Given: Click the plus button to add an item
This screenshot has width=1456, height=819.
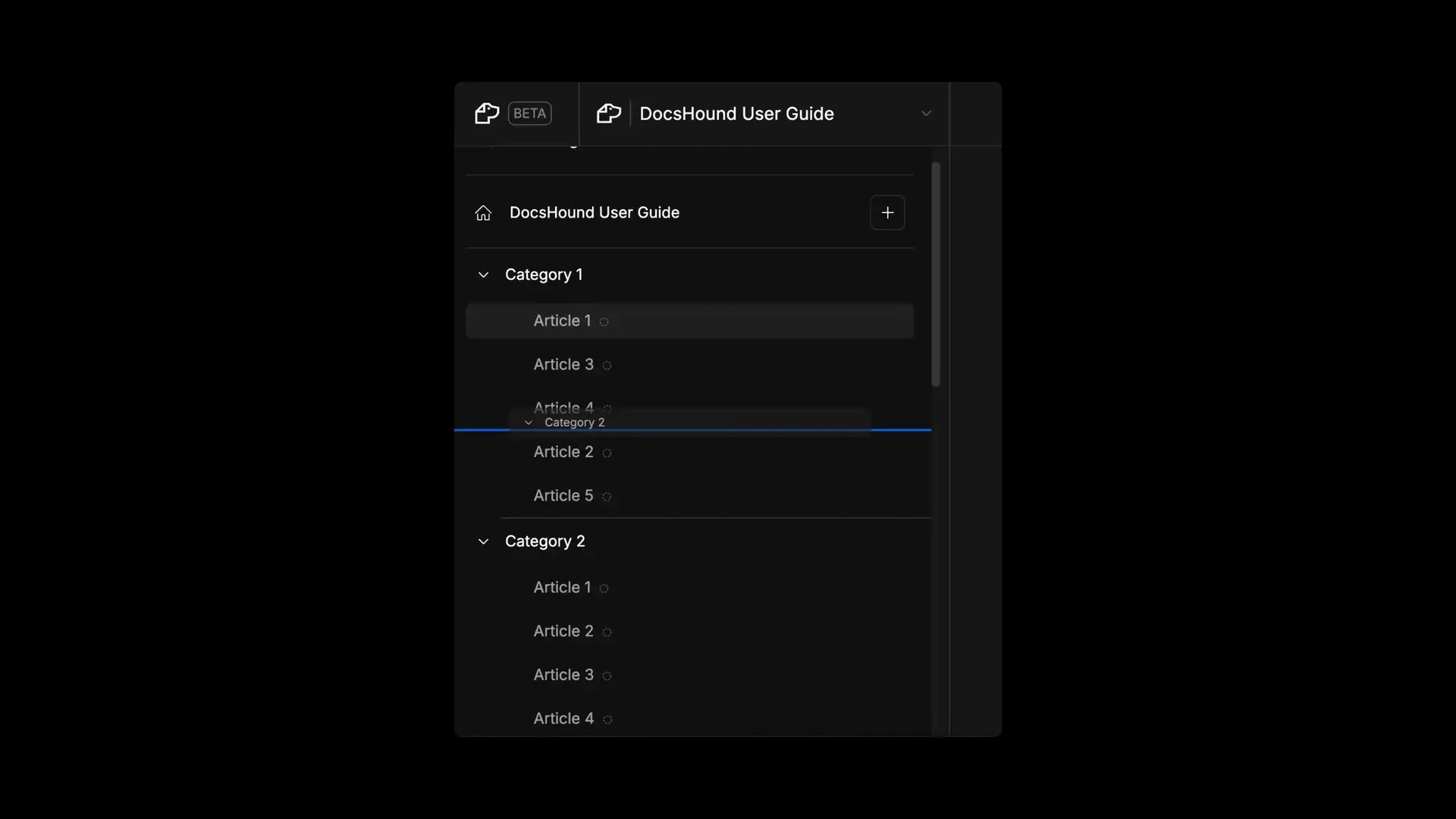Looking at the screenshot, I should (x=887, y=213).
